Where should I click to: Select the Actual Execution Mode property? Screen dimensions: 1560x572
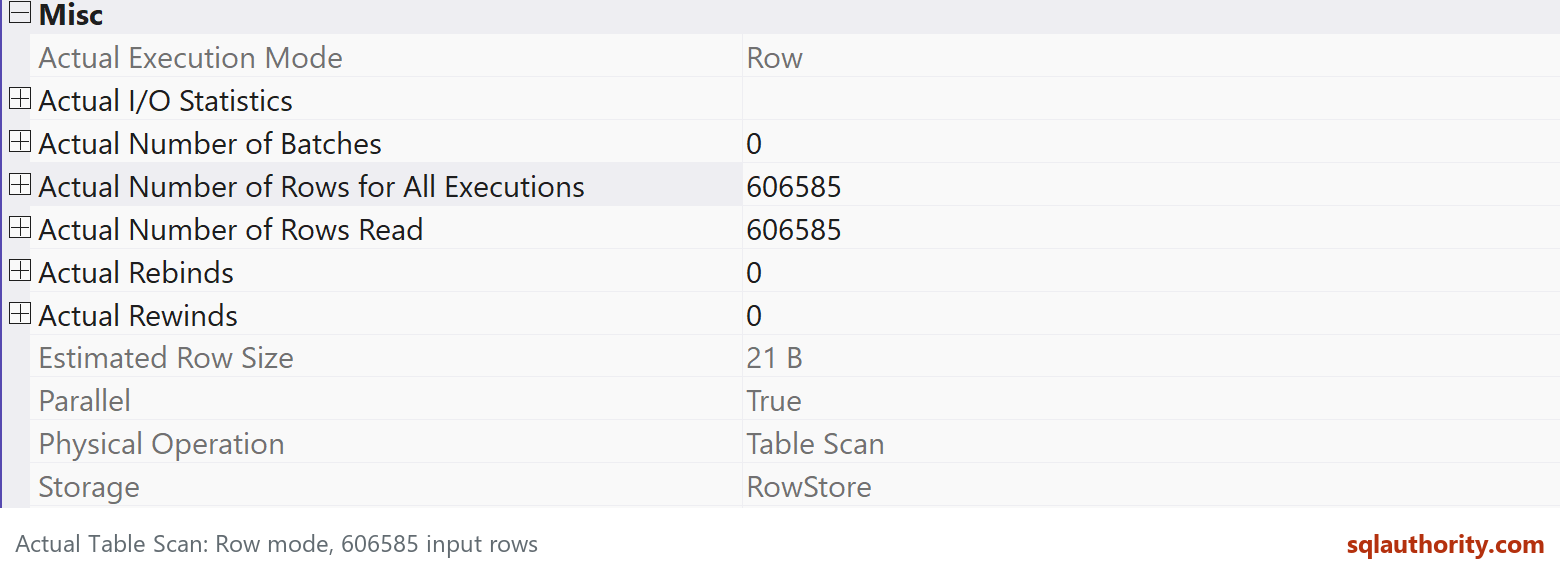tap(190, 58)
